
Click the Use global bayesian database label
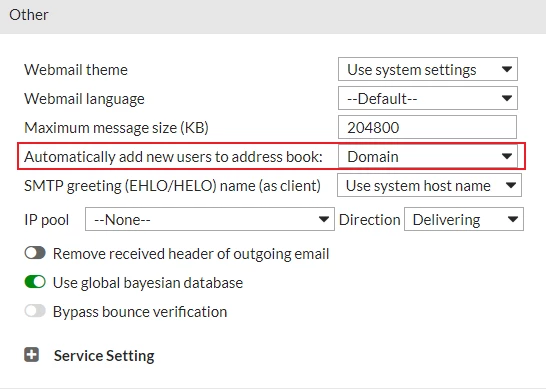click(148, 283)
